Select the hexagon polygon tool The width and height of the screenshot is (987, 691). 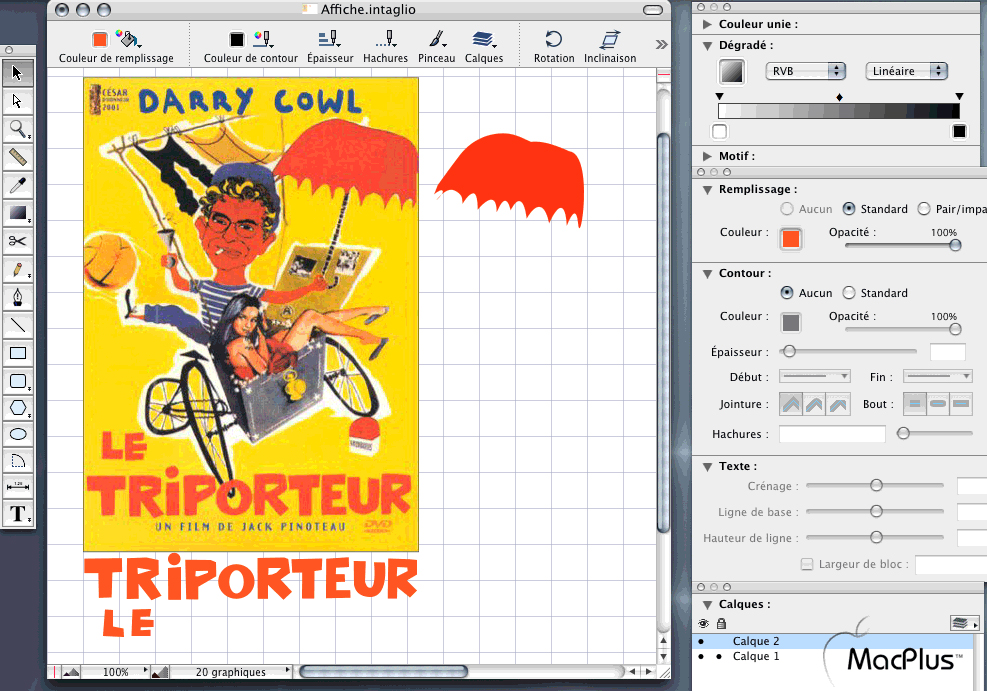pyautogui.click(x=18, y=408)
